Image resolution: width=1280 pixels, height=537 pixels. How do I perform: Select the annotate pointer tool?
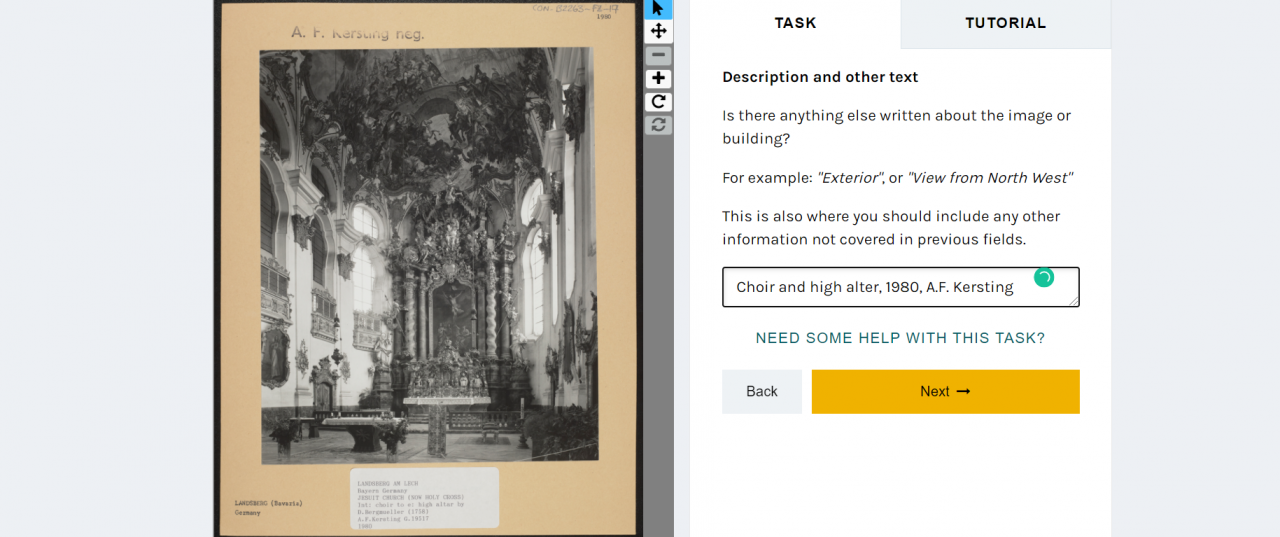point(658,9)
